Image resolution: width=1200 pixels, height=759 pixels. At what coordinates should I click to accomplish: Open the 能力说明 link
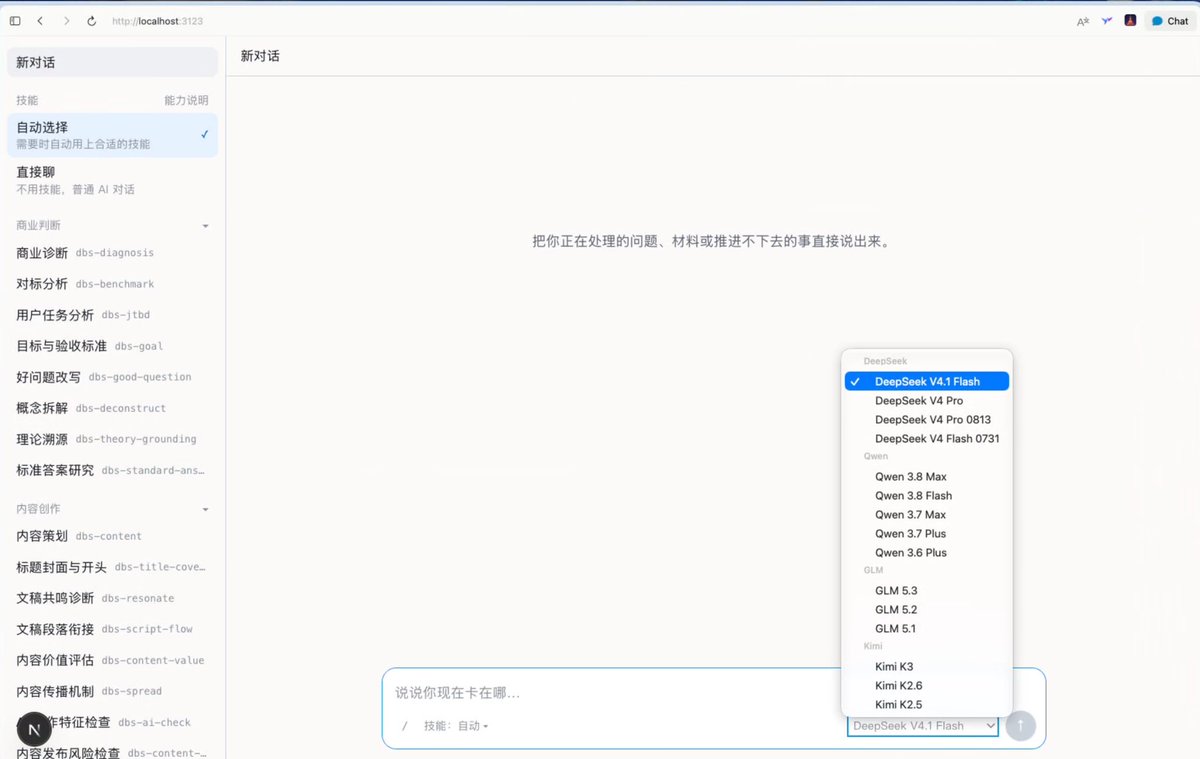[186, 101]
